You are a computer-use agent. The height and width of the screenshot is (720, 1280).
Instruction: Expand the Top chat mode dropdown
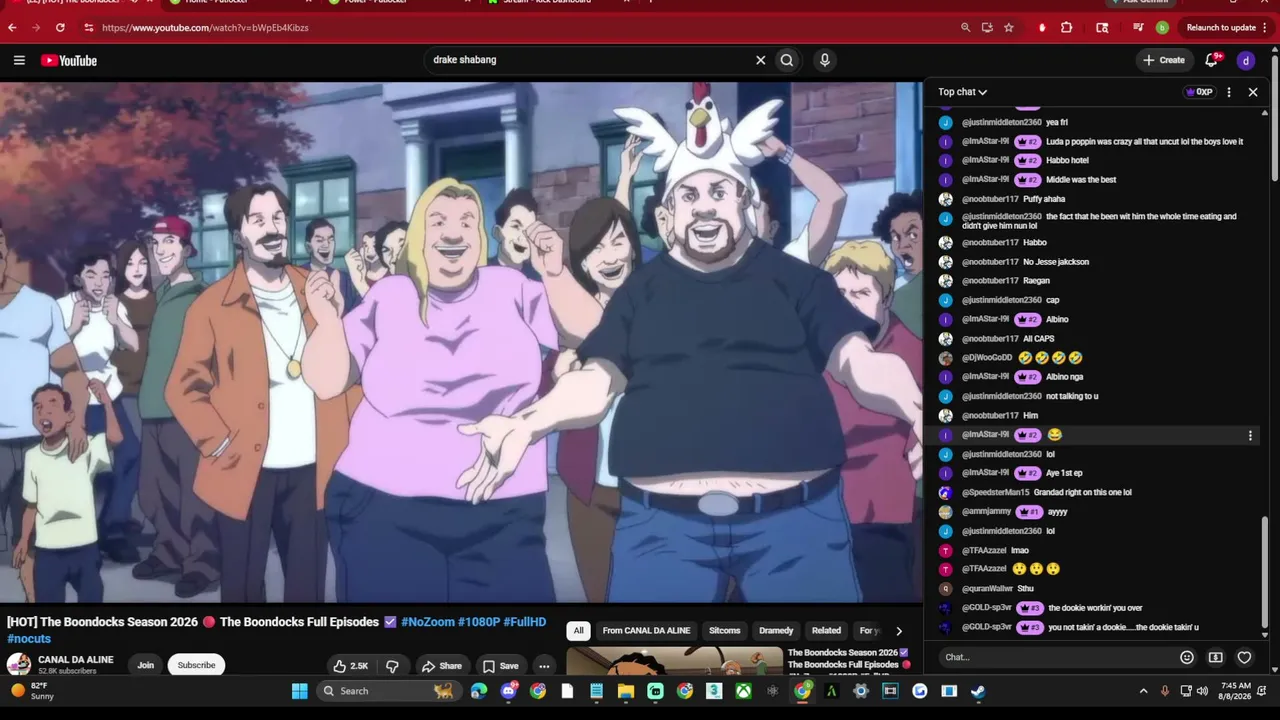[x=962, y=92]
